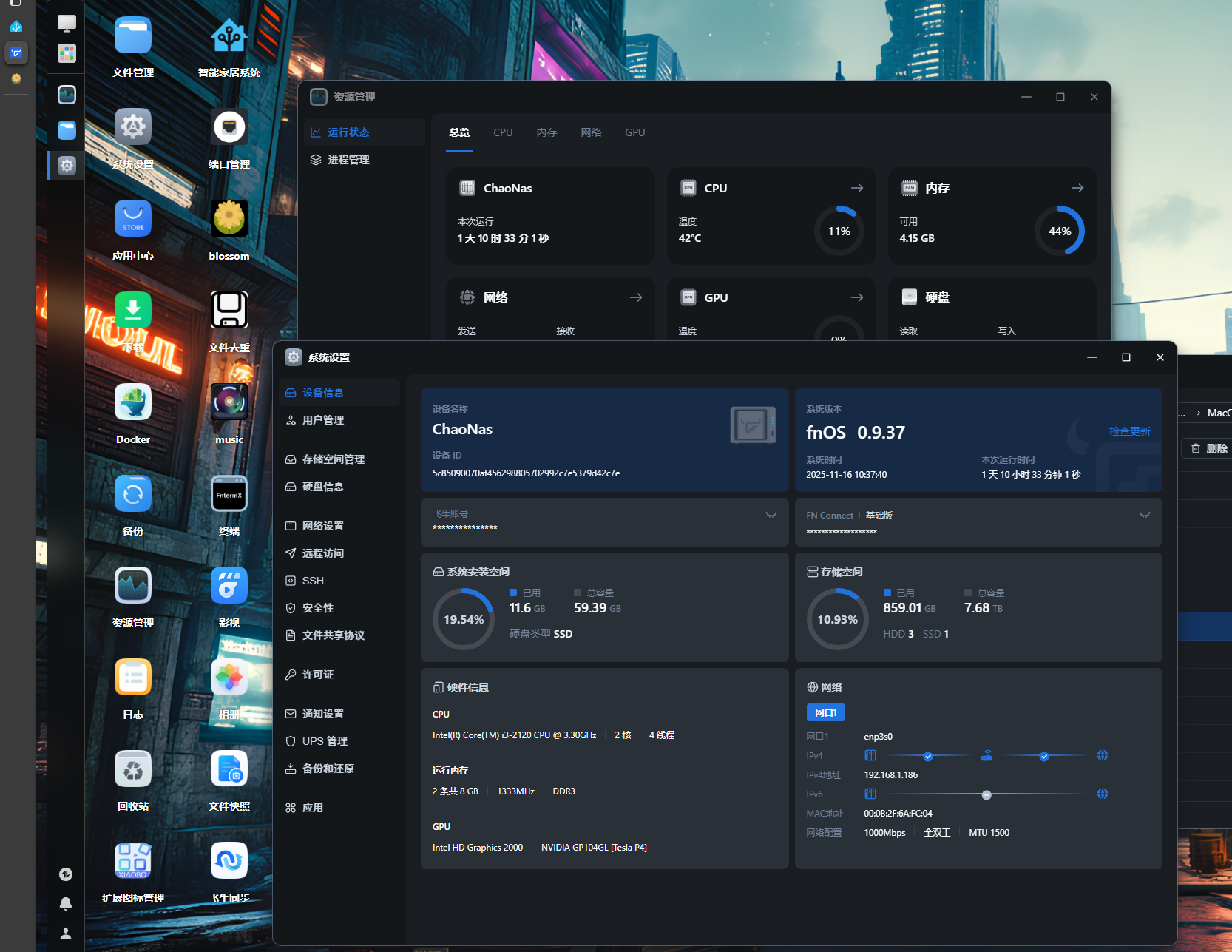Image resolution: width=1232 pixels, height=952 pixels.
Task: Switch to the GPU tab in 资源管理
Action: (634, 132)
